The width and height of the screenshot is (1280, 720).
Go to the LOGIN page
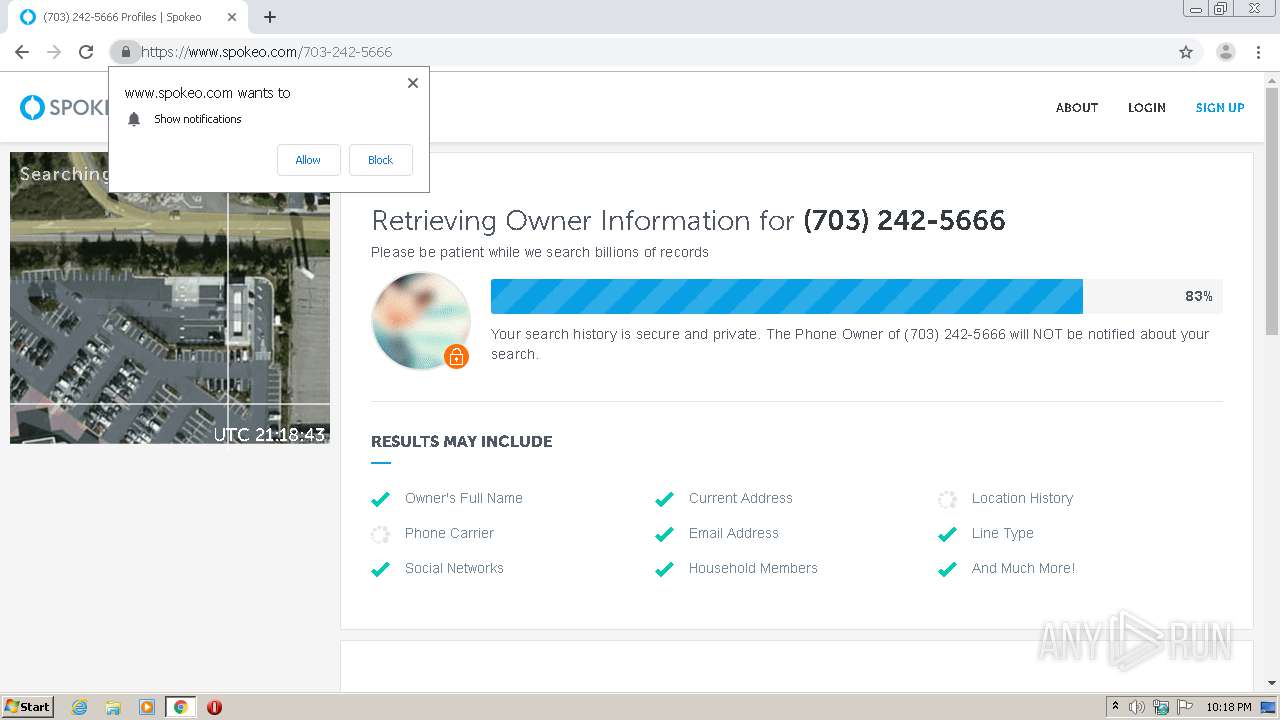(1147, 108)
